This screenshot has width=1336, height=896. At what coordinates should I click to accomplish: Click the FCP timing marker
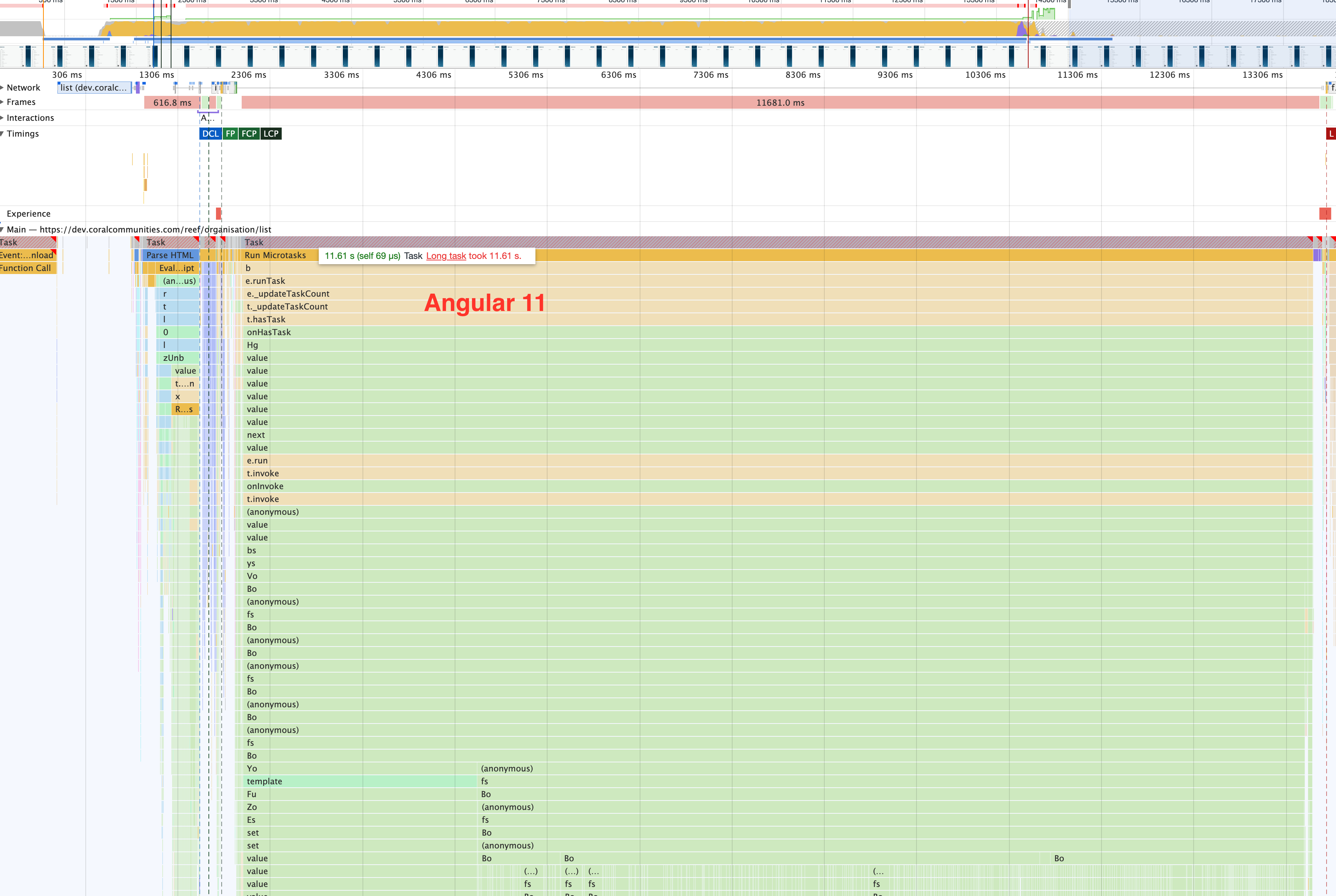[x=249, y=134]
